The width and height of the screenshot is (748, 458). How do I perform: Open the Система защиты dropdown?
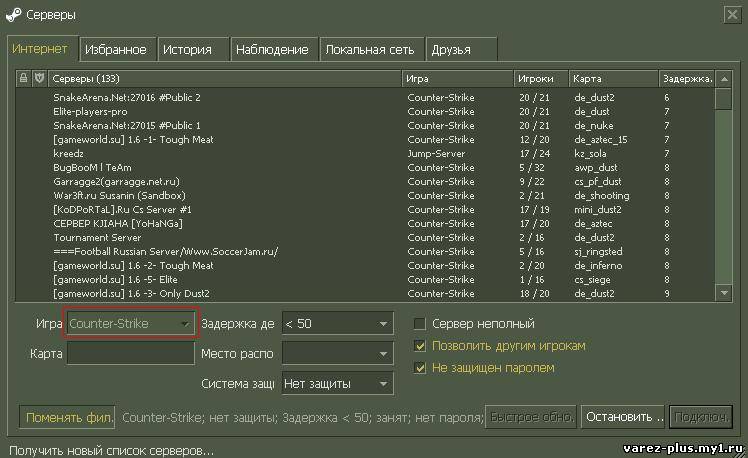(337, 383)
